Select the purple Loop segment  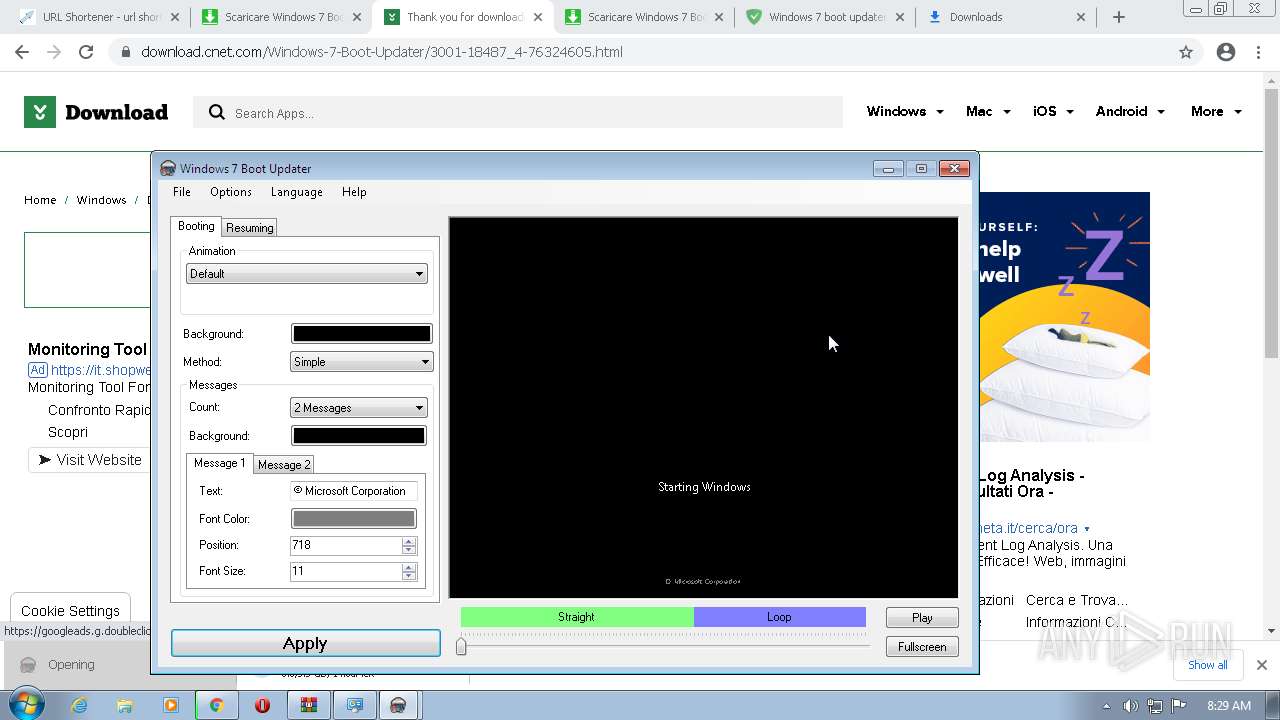[780, 617]
